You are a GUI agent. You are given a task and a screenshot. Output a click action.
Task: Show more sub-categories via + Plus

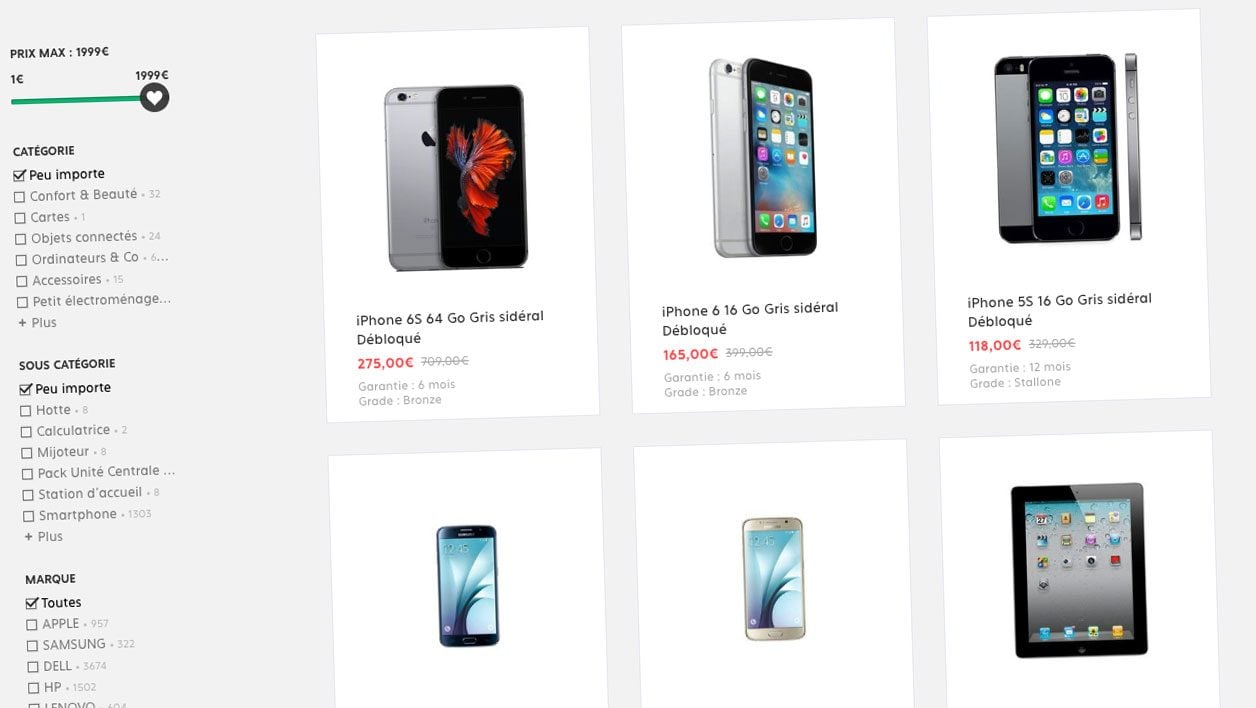coord(44,537)
